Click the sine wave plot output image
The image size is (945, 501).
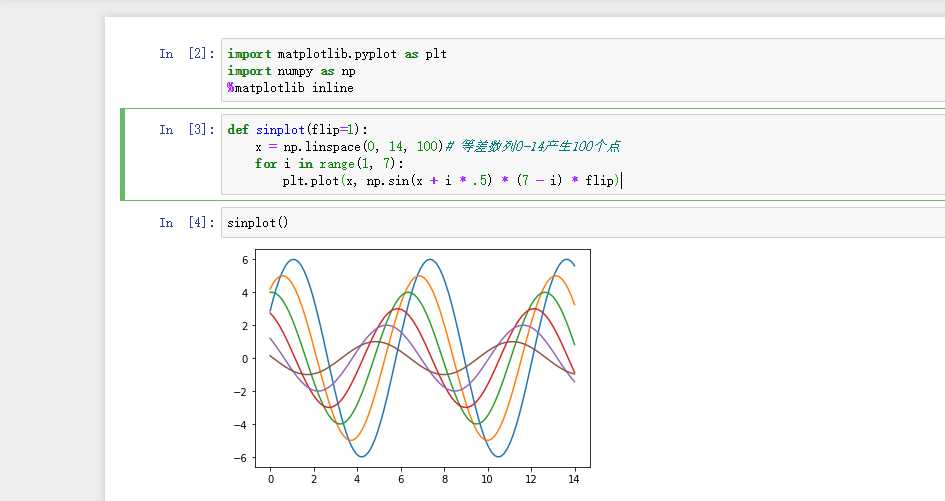click(x=412, y=367)
